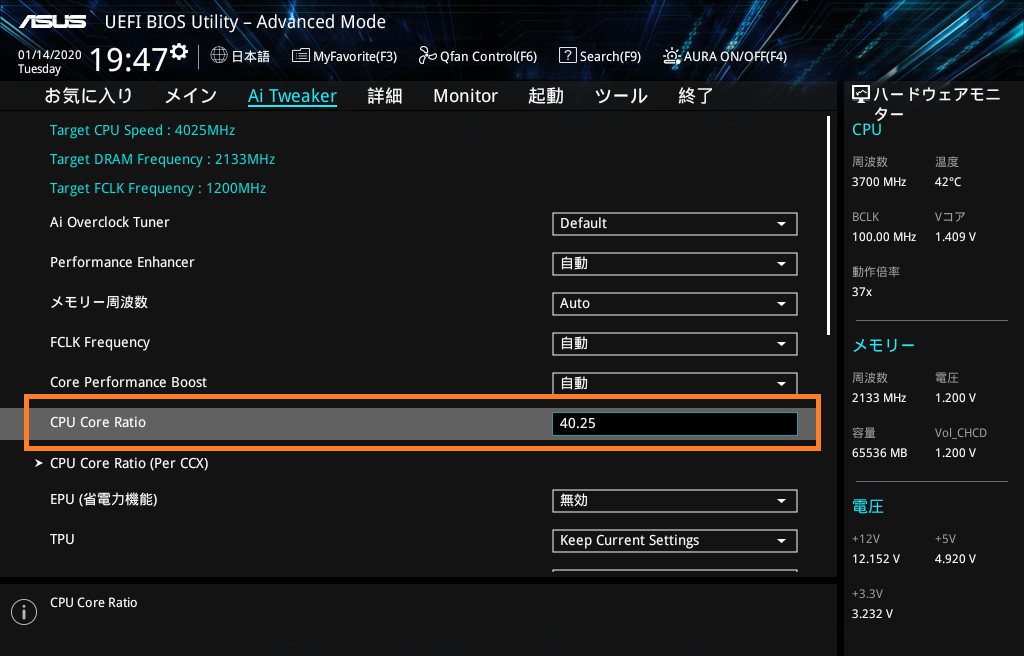Screen dimensions: 1024x656
Task: Select the メモリー周波数 row label
Action: click(99, 302)
